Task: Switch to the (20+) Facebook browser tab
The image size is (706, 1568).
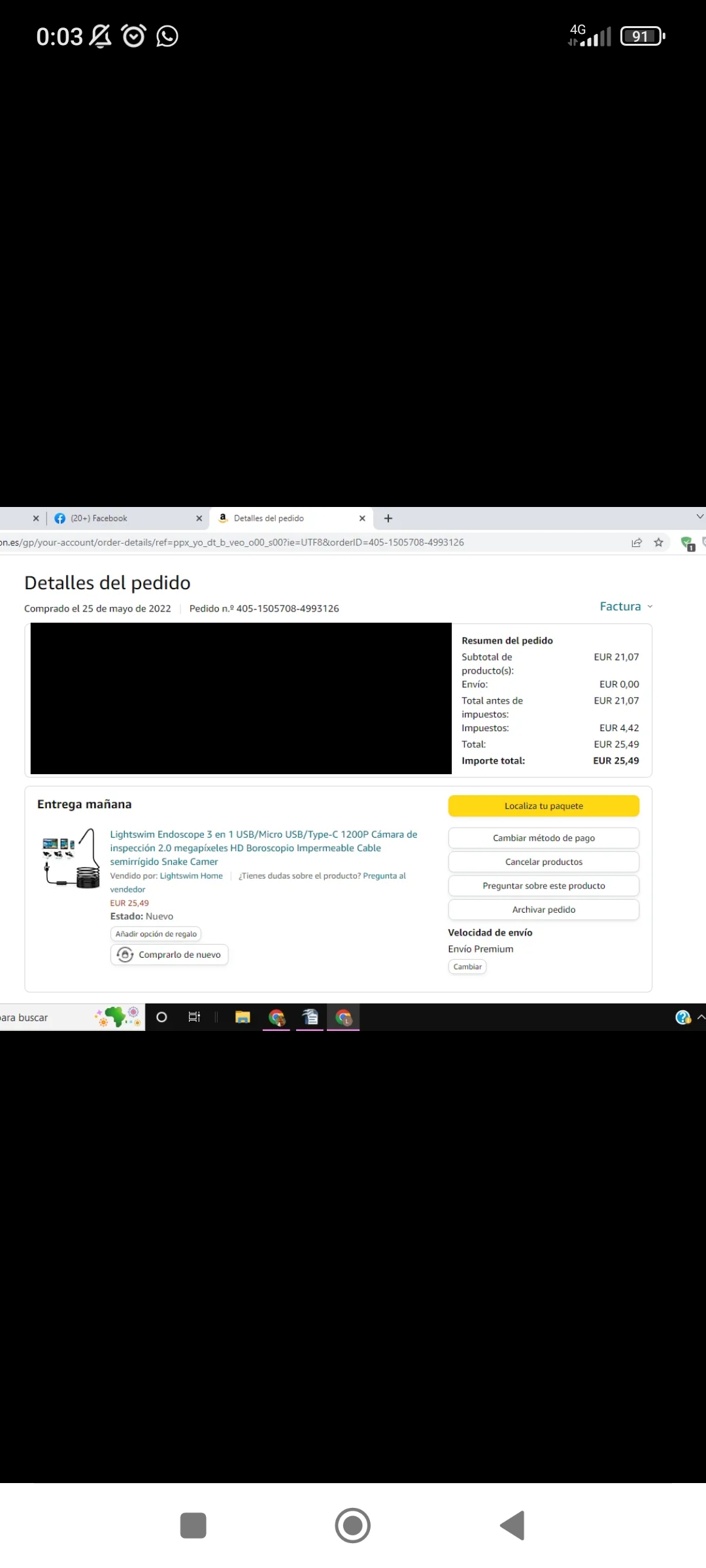Action: tap(128, 518)
